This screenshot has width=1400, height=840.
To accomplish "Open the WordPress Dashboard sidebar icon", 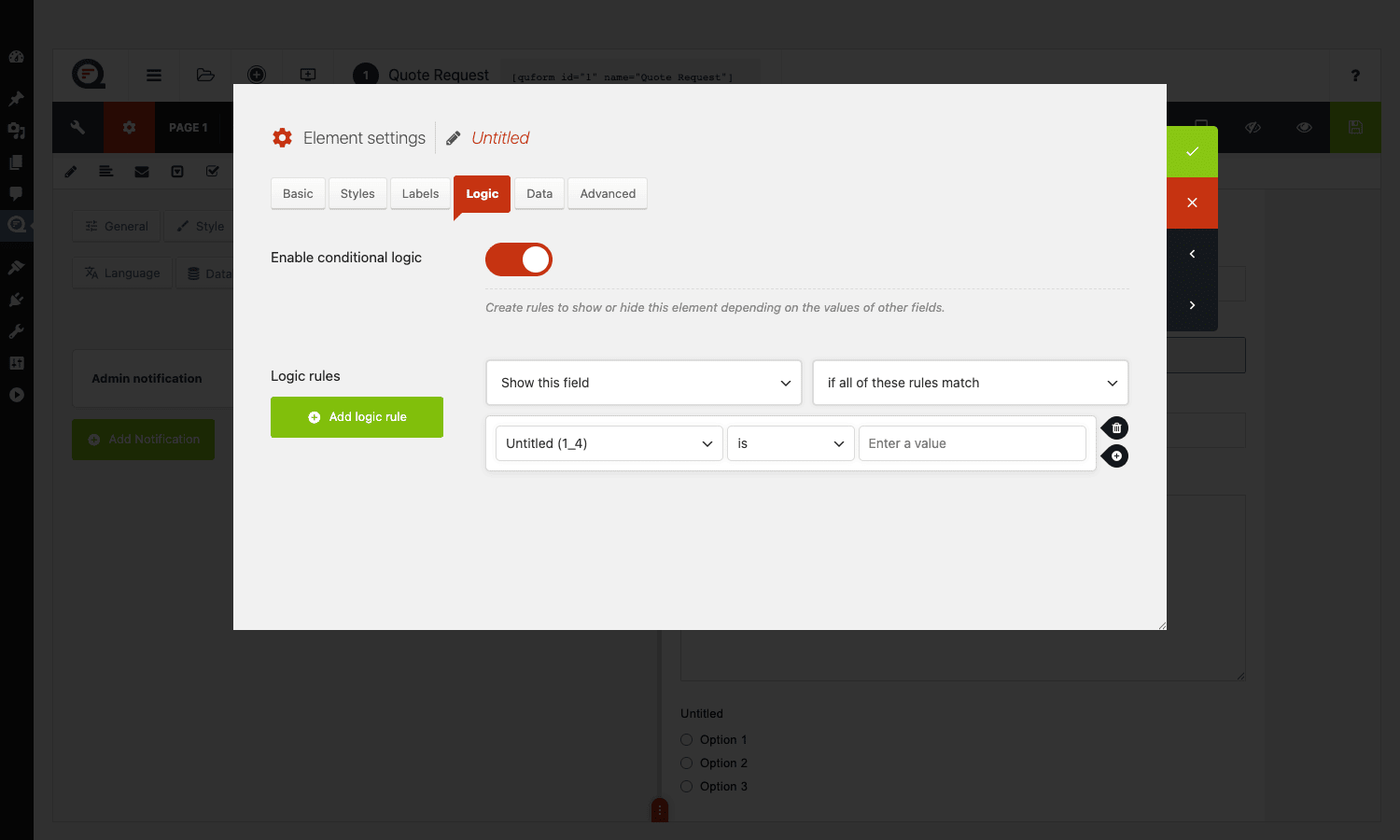I will 16,57.
